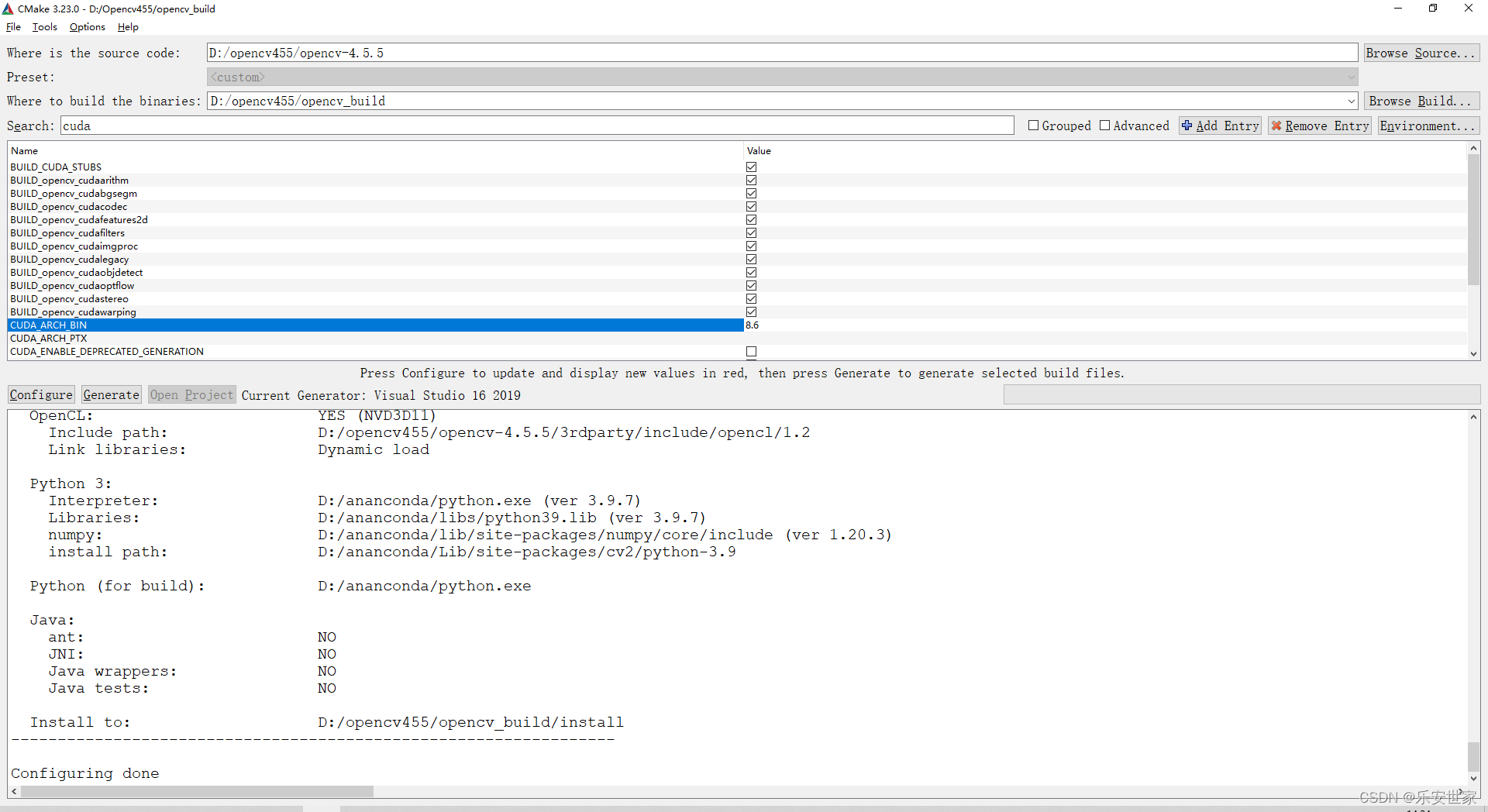The width and height of the screenshot is (1488, 812).
Task: Click the CUDA_ARCH_BIN value 8.6
Action: coord(753,325)
